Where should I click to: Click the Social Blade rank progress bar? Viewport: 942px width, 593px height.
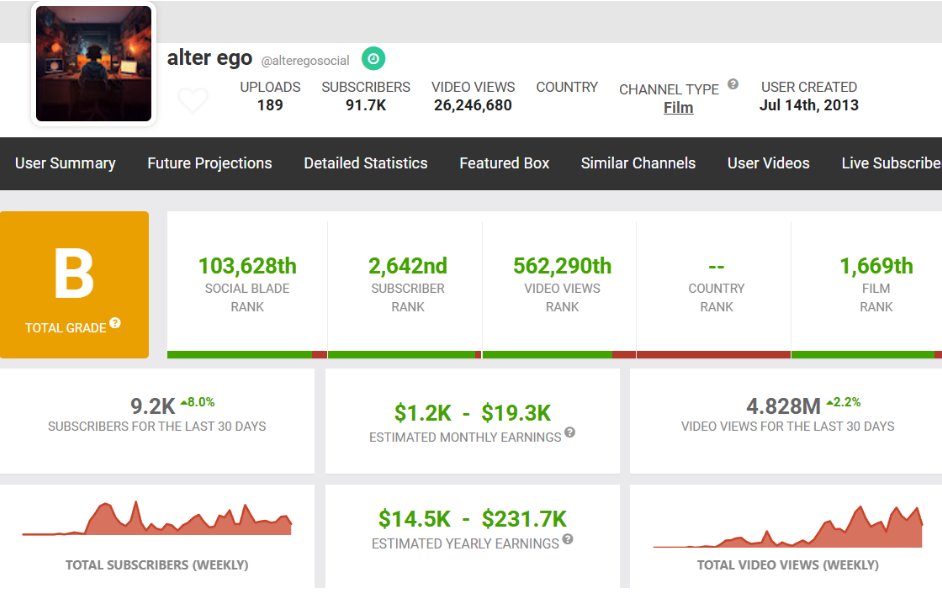[x=247, y=354]
